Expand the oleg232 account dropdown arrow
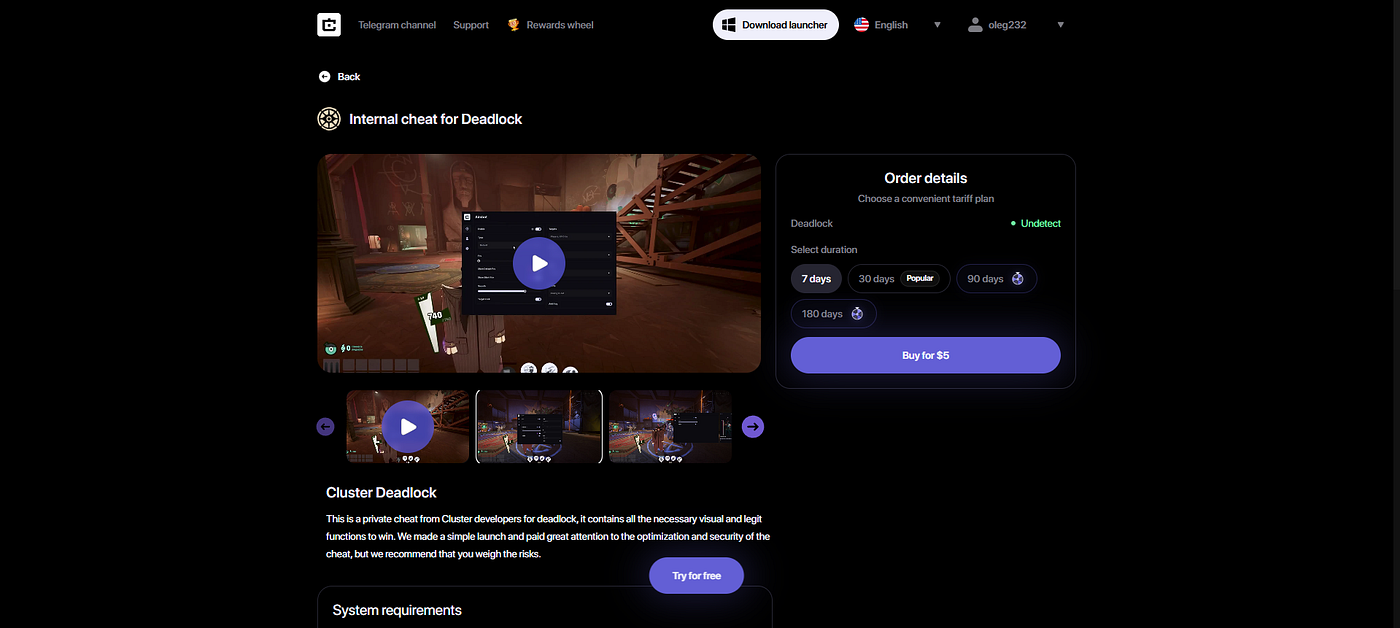 pyautogui.click(x=1060, y=25)
